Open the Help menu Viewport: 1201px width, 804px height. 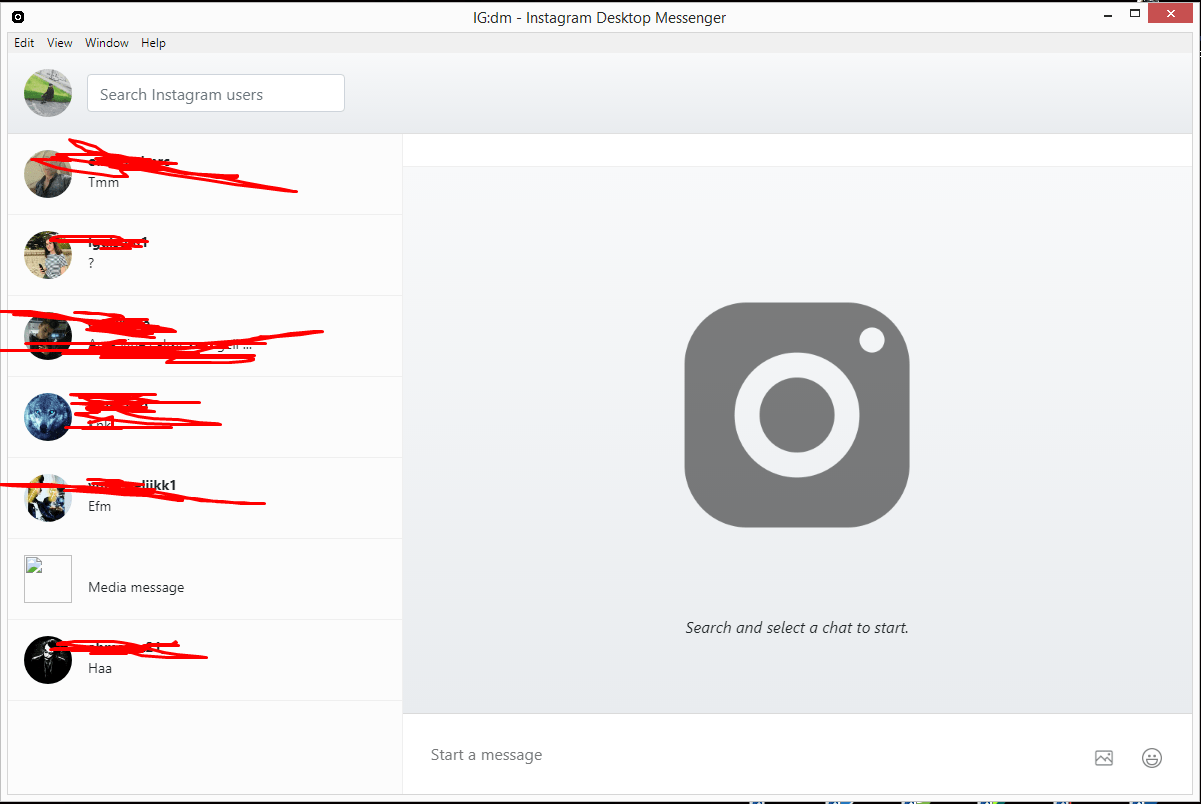(x=153, y=43)
